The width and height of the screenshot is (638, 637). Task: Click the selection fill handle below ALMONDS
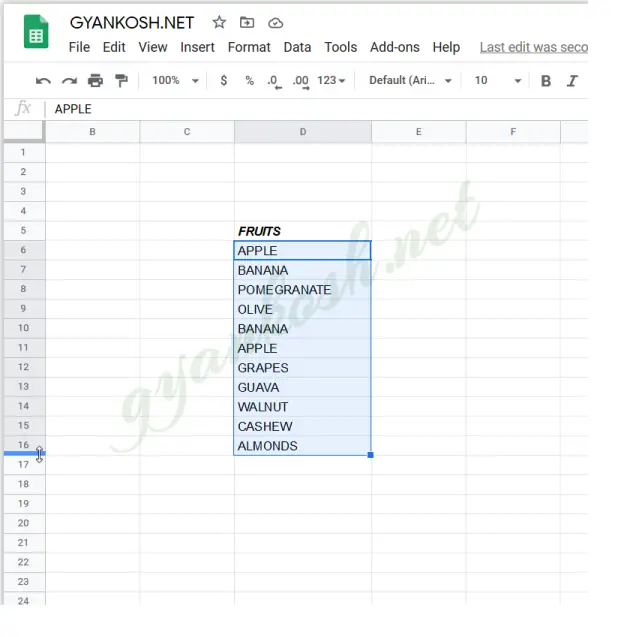point(370,455)
